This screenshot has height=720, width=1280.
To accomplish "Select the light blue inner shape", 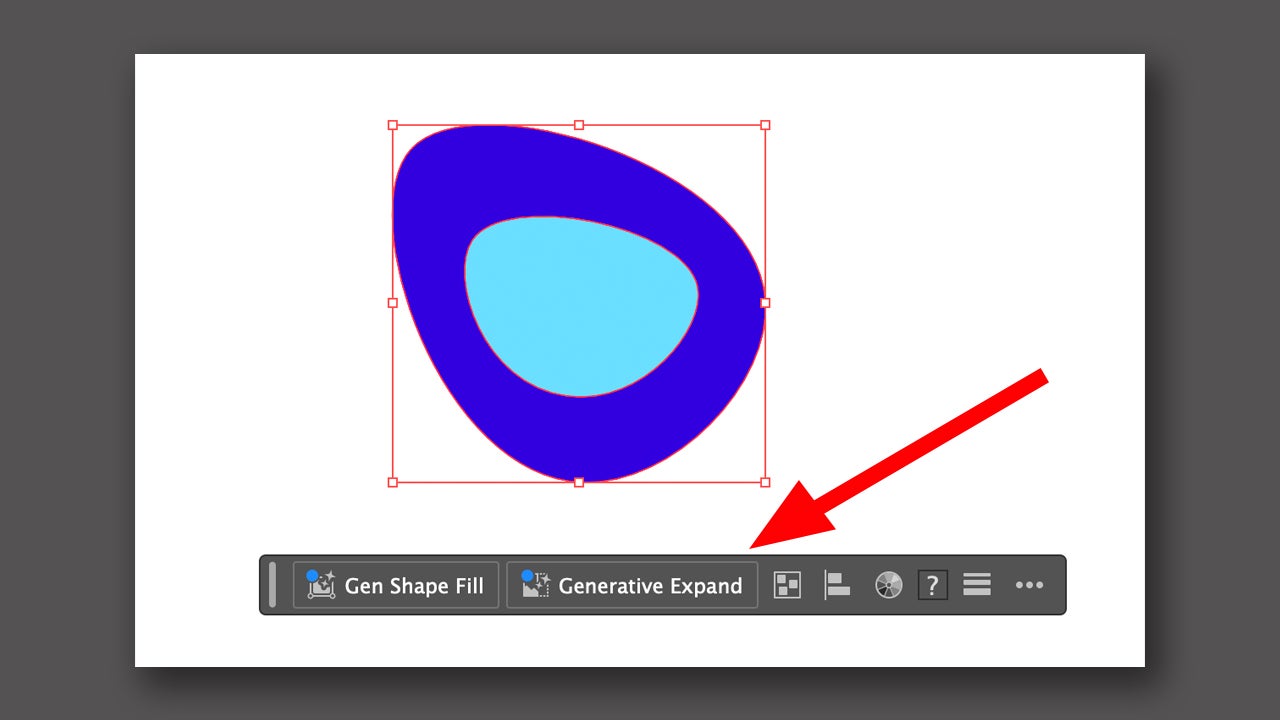I will tap(580, 305).
